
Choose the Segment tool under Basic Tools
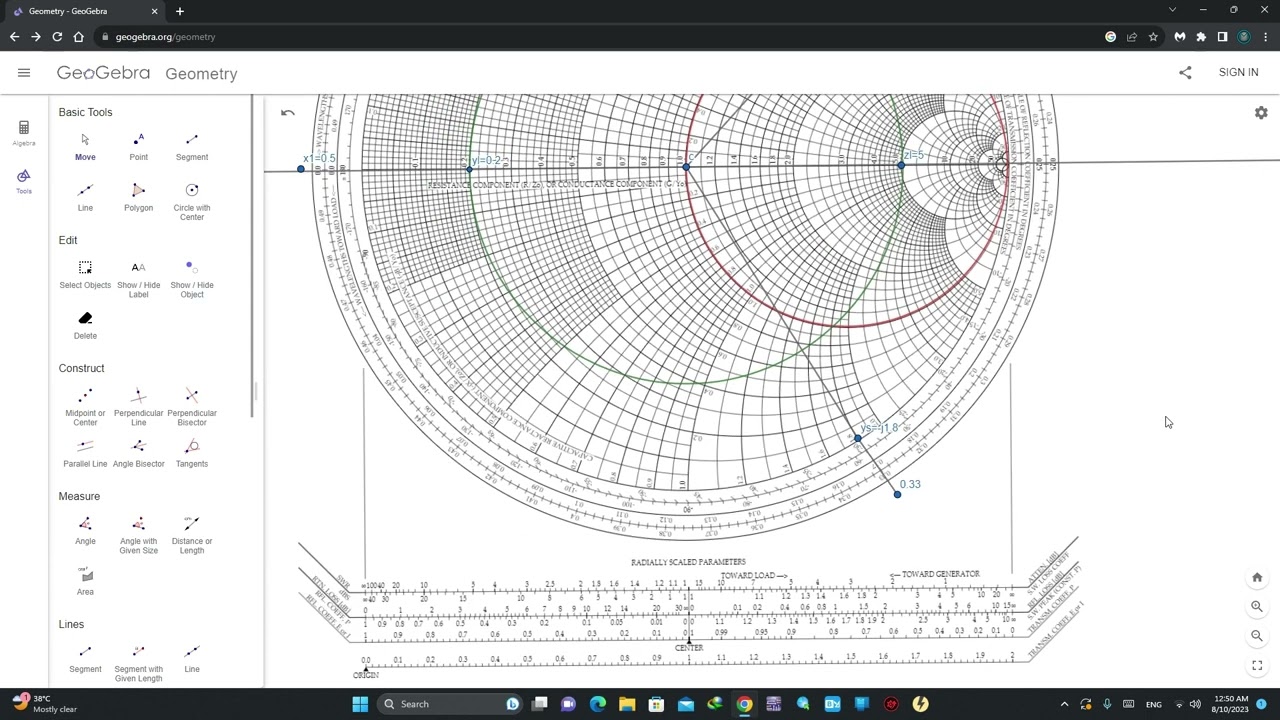point(192,146)
